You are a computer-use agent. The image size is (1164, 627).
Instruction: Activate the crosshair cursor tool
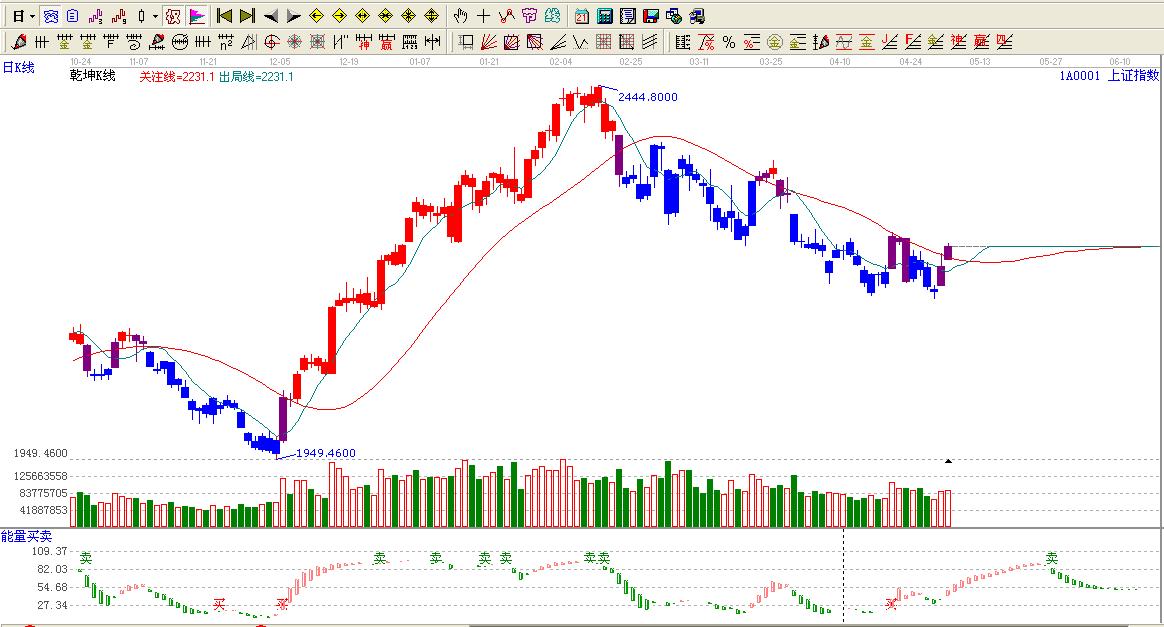point(483,16)
